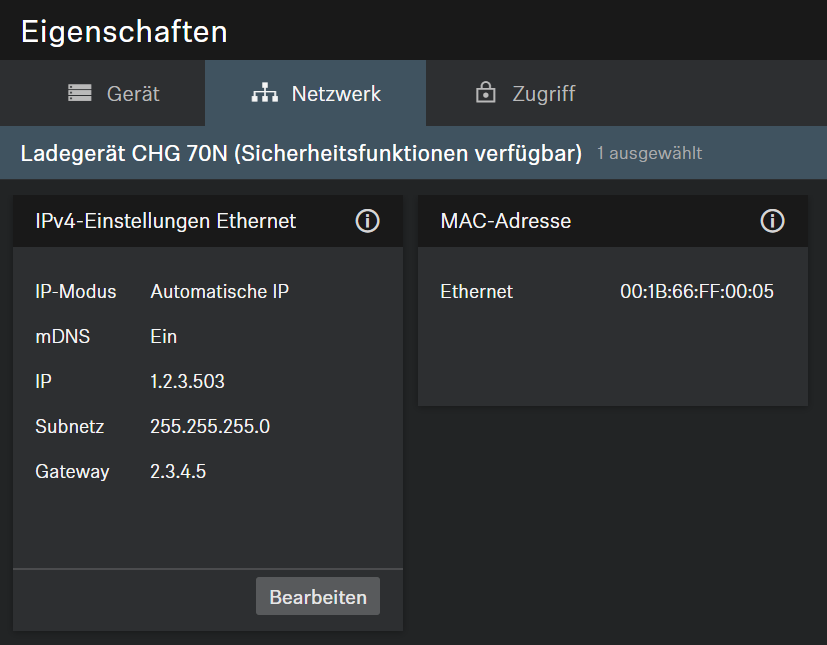Click the Subnetz value 255.255.255.0

pos(210,427)
